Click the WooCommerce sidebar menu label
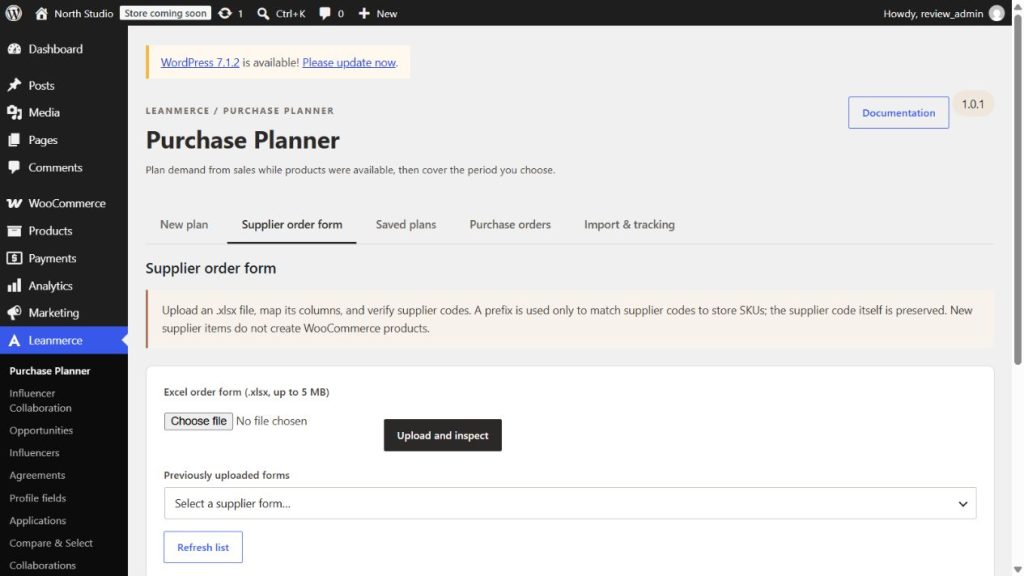The height and width of the screenshot is (576, 1024). coord(67,203)
